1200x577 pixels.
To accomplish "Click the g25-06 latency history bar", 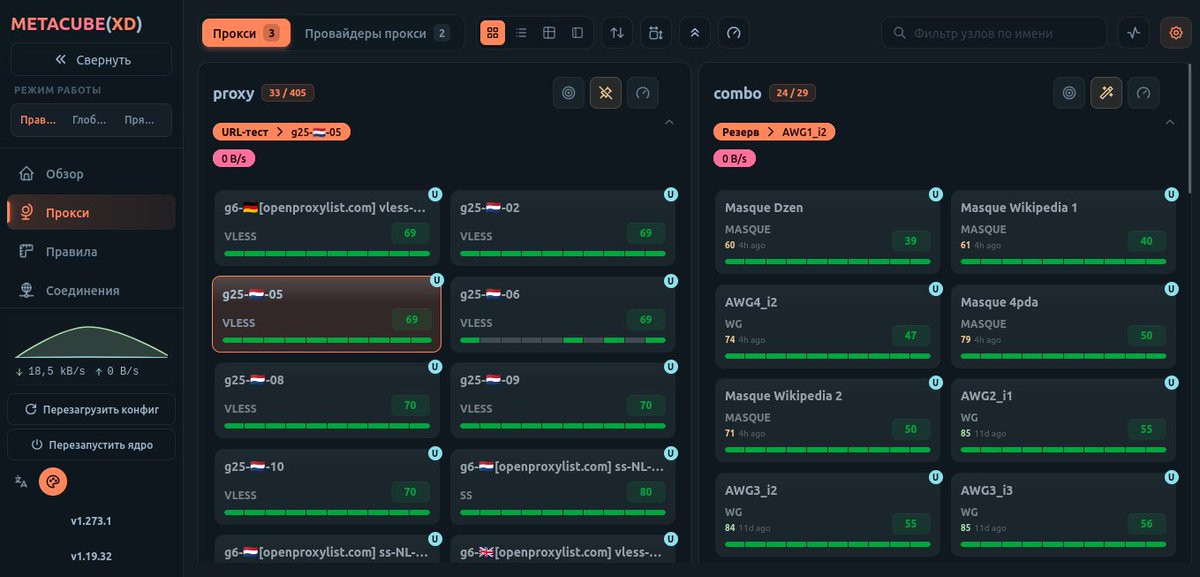I will tap(562, 340).
